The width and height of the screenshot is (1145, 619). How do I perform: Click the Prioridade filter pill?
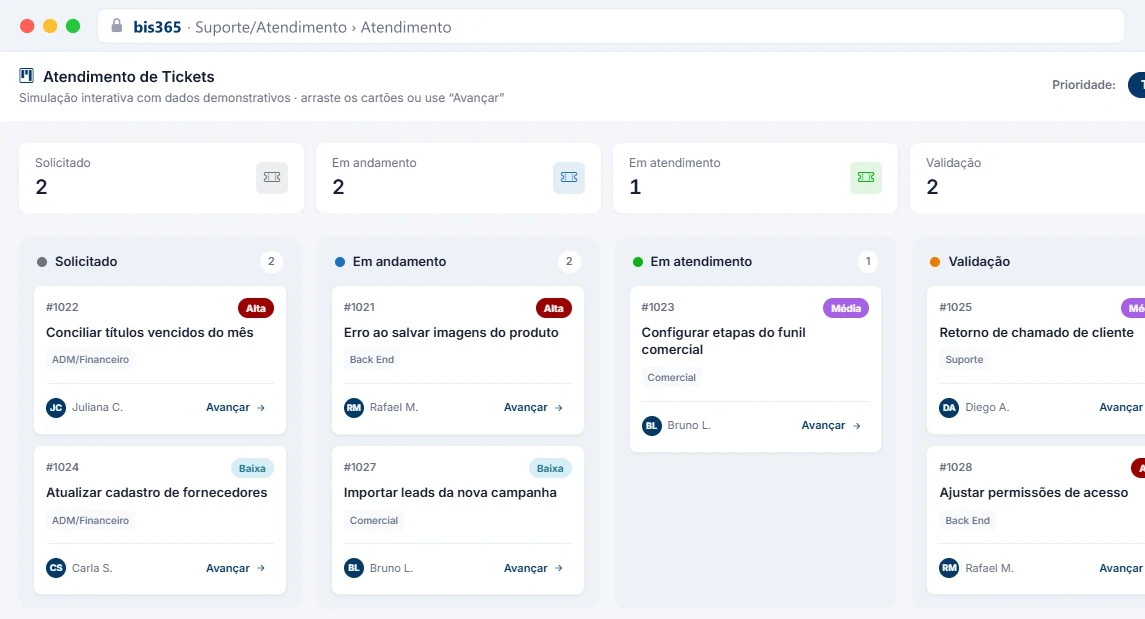click(1137, 85)
